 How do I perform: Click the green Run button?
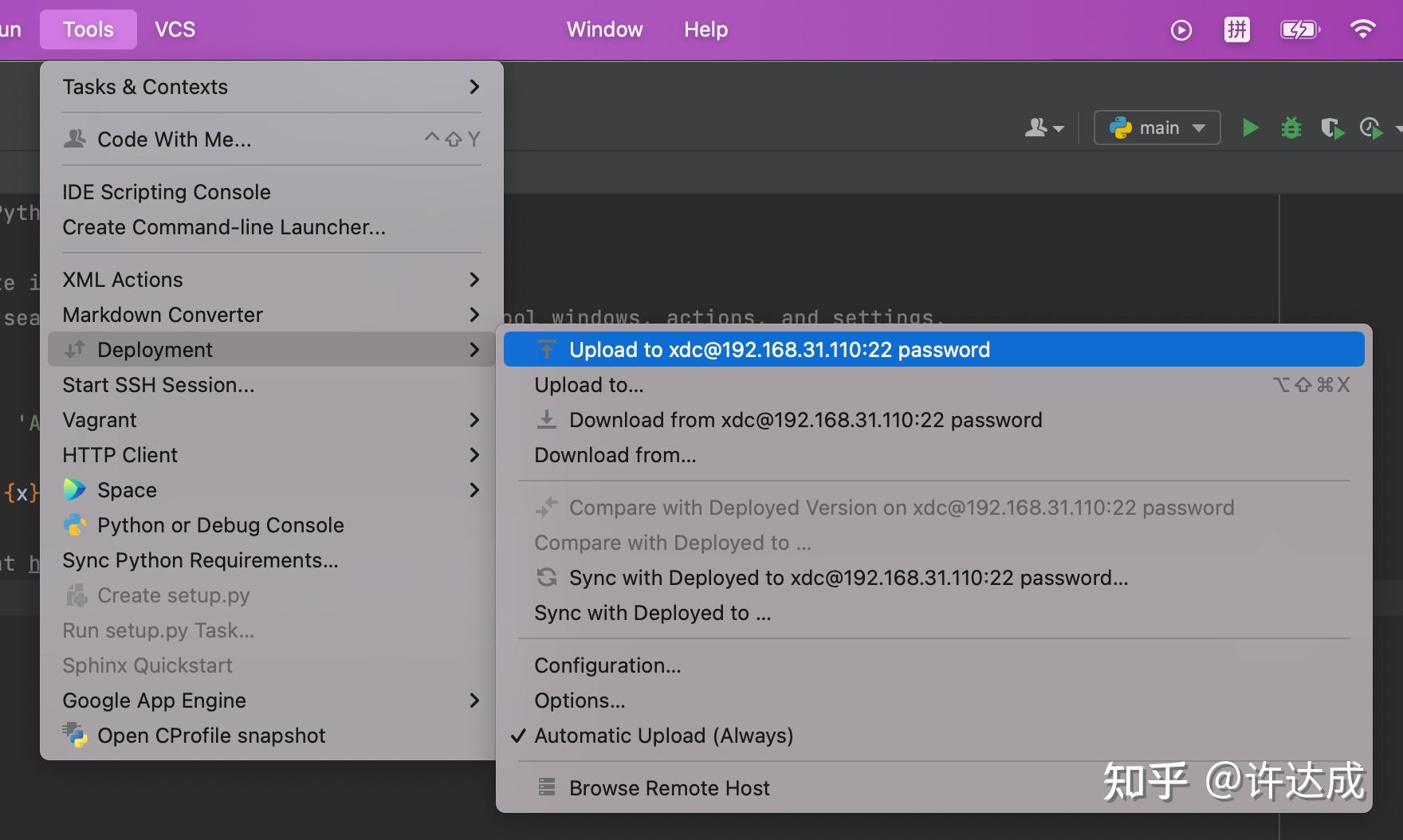tap(1250, 128)
